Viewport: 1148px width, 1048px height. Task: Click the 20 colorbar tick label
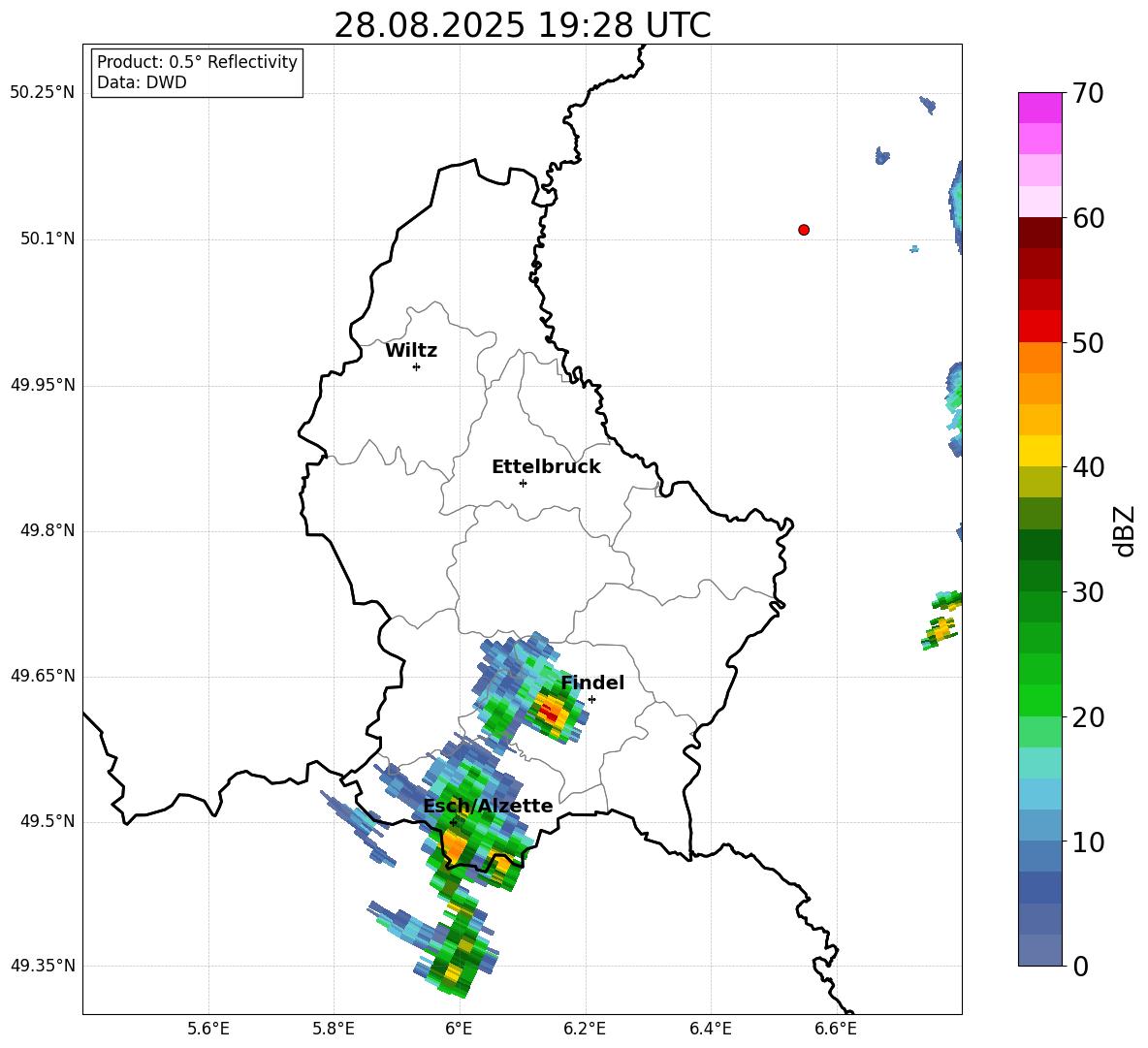click(x=1088, y=717)
